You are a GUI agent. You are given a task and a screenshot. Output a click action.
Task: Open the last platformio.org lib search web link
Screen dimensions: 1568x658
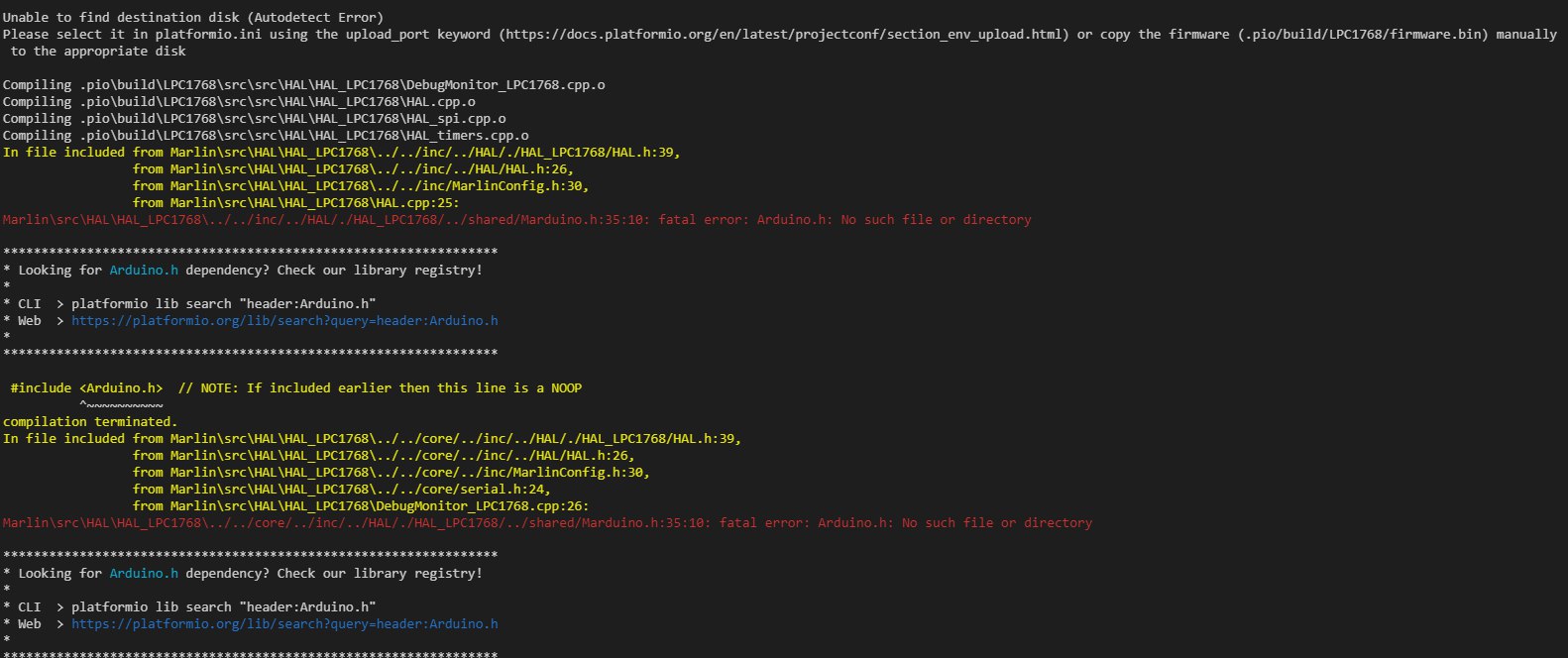click(x=284, y=623)
